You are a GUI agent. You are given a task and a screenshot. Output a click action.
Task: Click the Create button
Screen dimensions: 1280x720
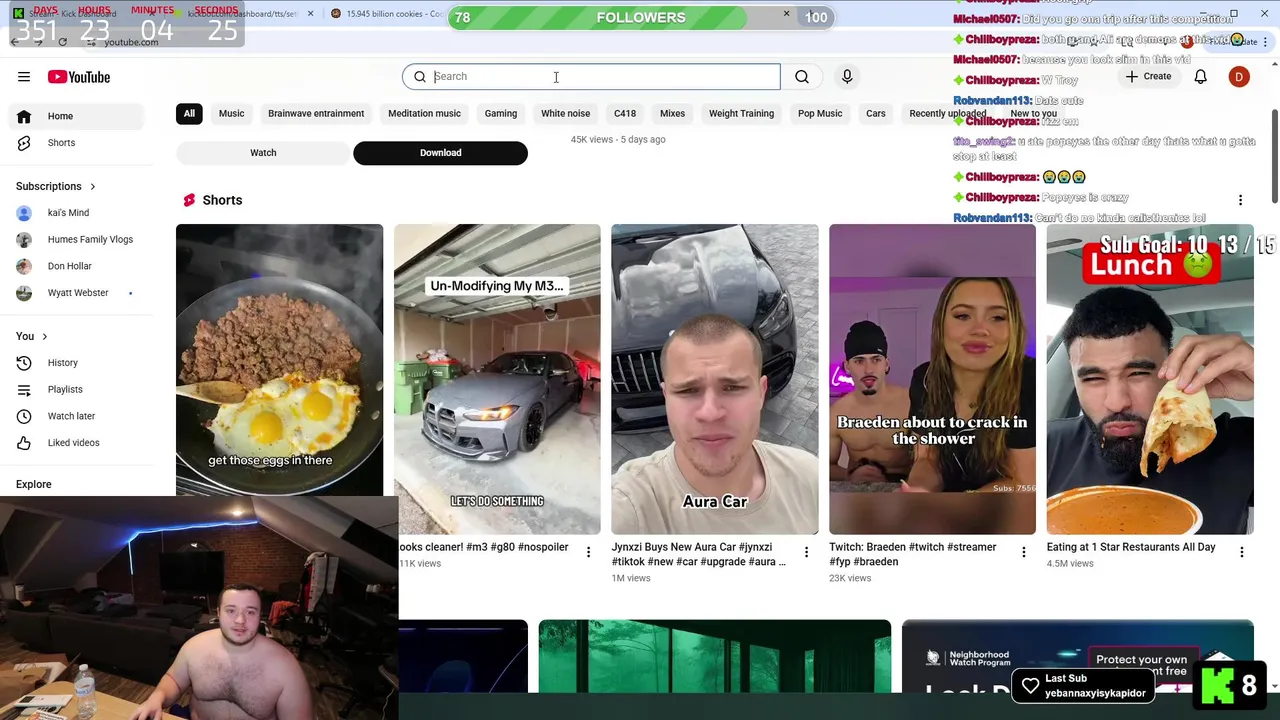1147,77
